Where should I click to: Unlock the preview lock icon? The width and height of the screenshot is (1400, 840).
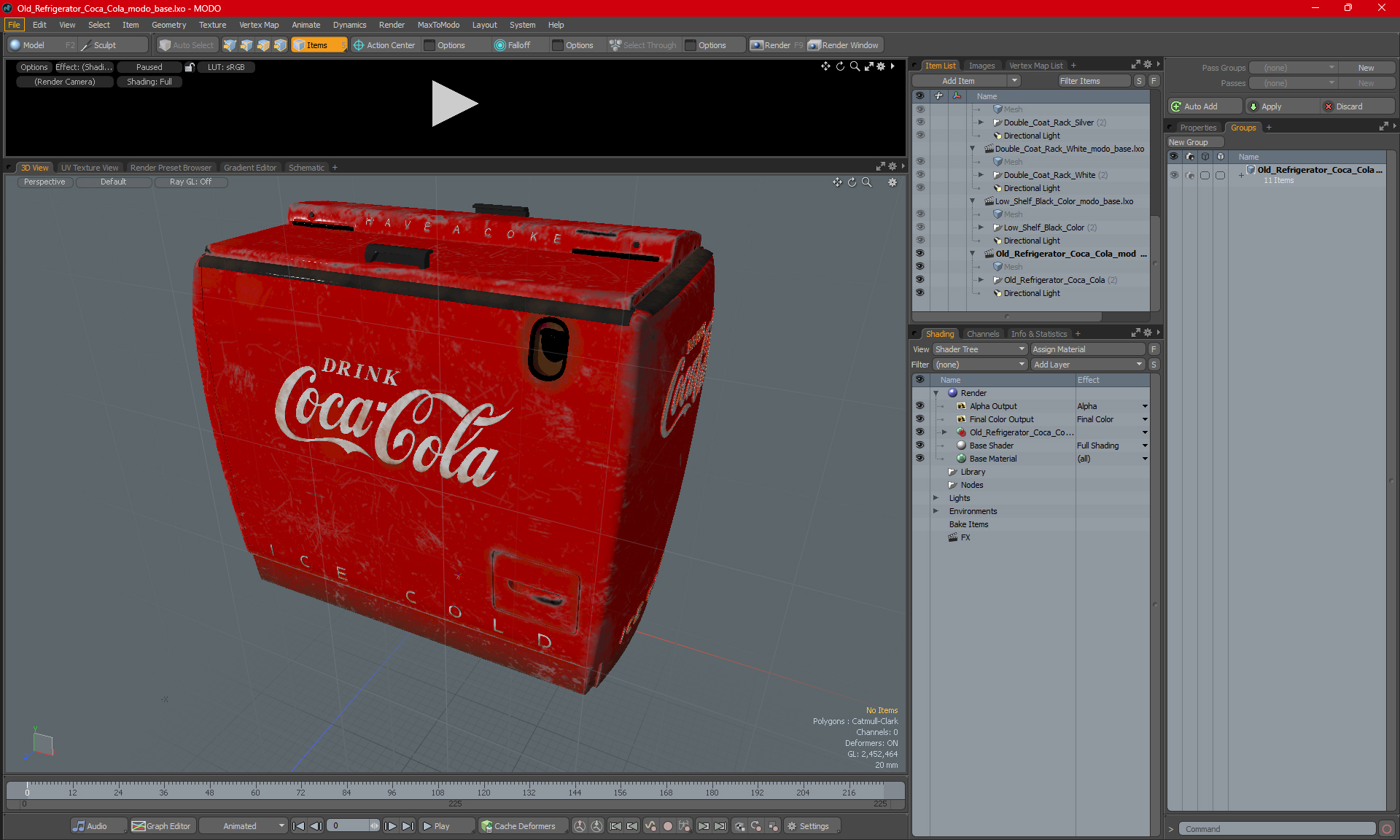(190, 67)
